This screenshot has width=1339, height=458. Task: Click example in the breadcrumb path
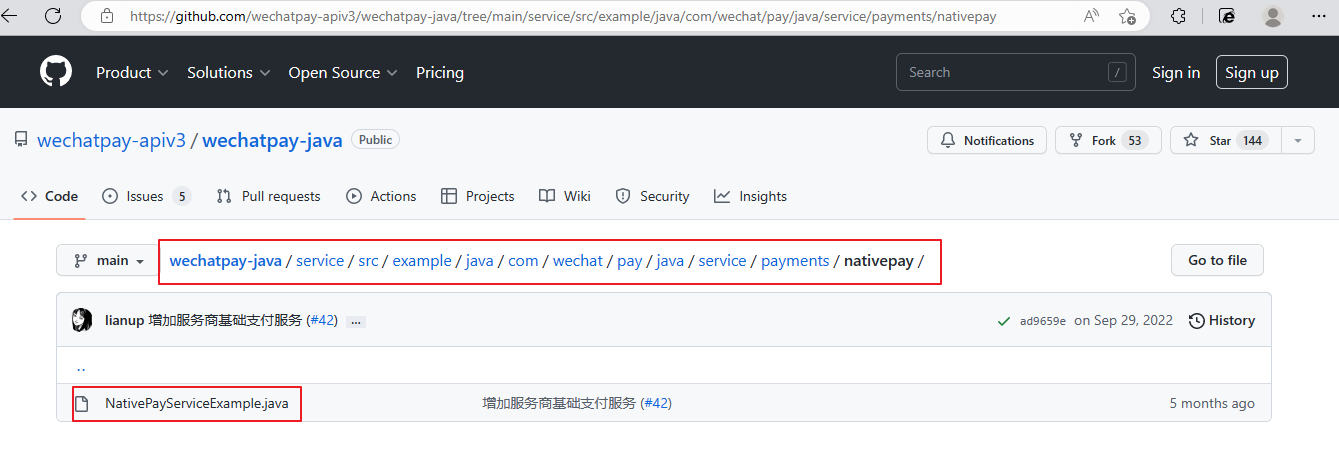(x=422, y=261)
